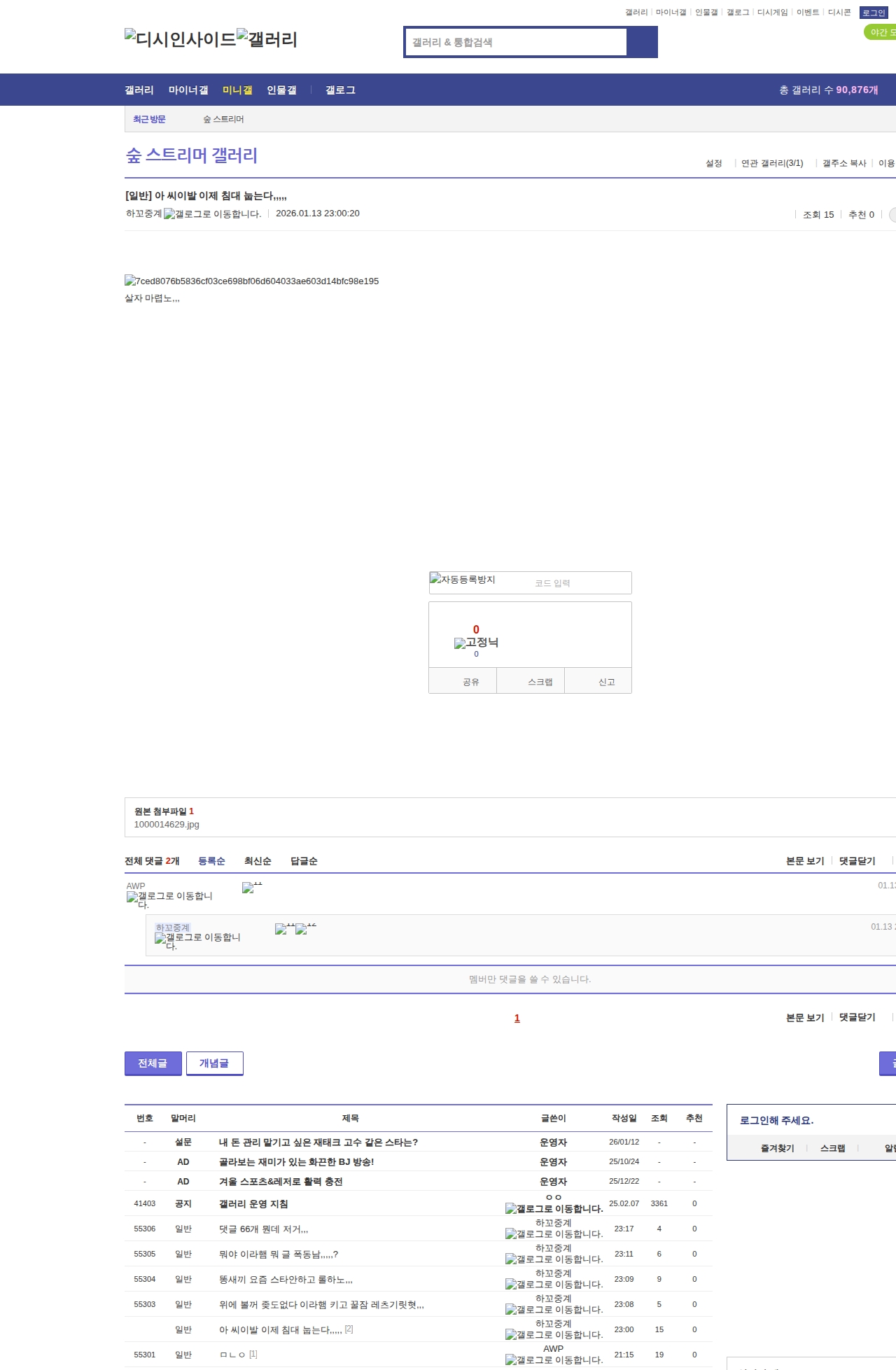Select the 개념글 tab

[x=214, y=1063]
